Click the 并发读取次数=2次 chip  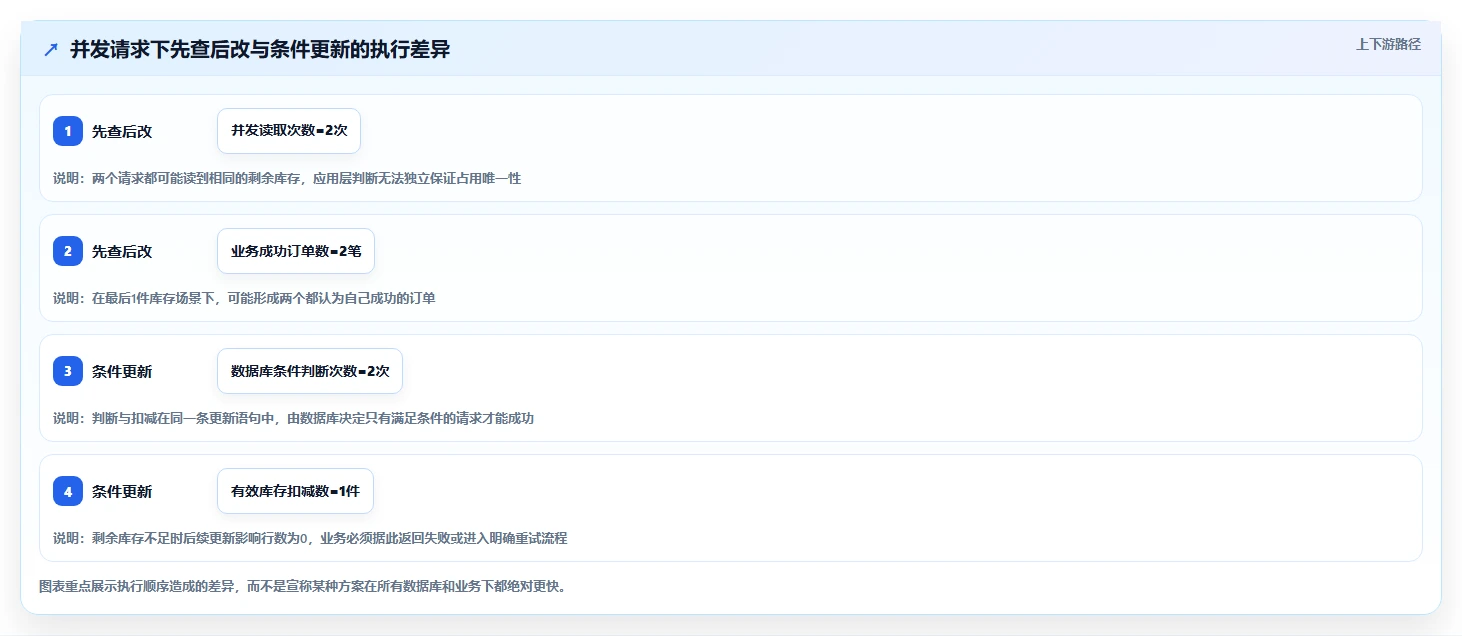point(289,131)
